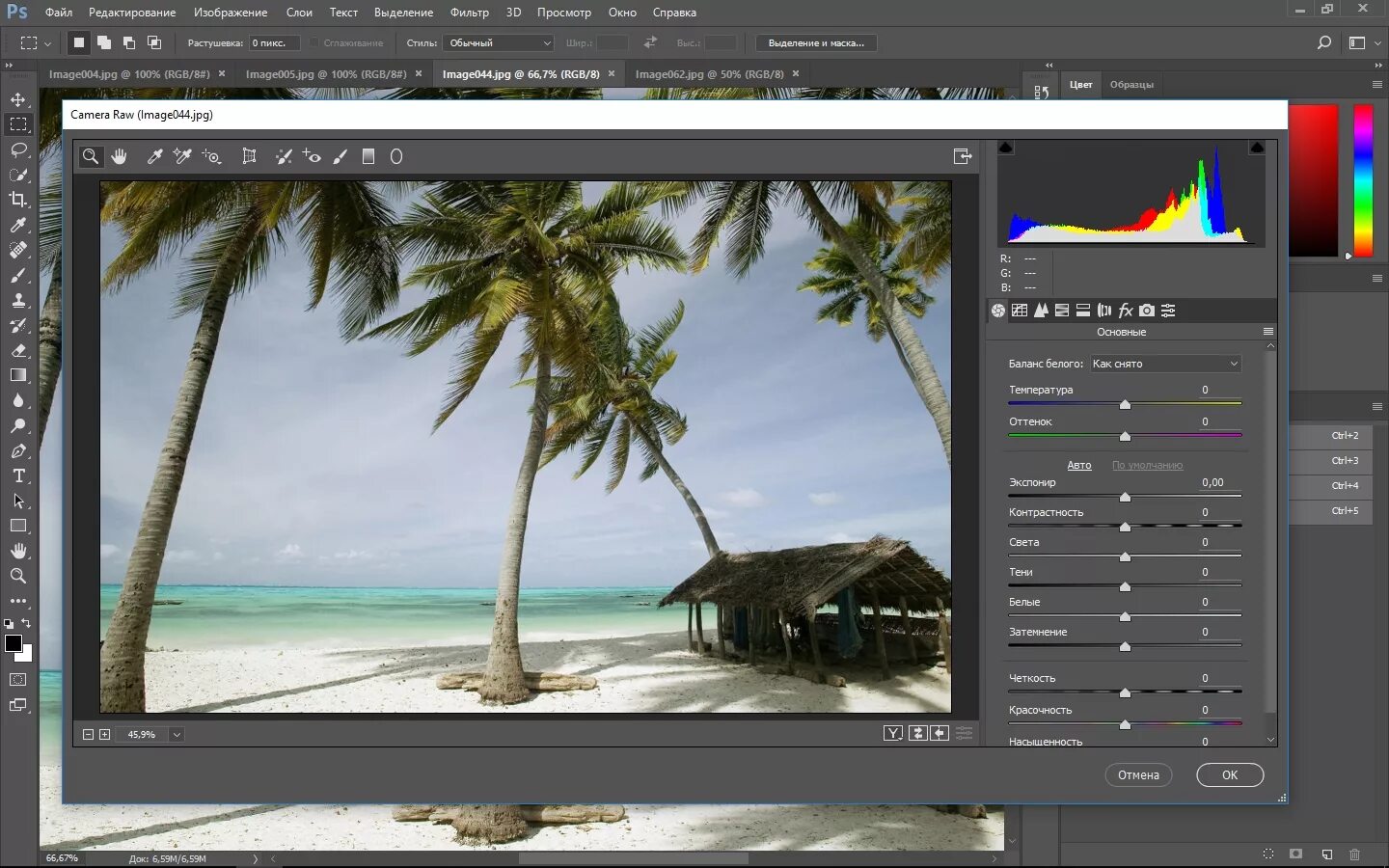This screenshot has height=868, width=1389.
Task: Open the Effects fx panel tab
Action: [x=1126, y=311]
